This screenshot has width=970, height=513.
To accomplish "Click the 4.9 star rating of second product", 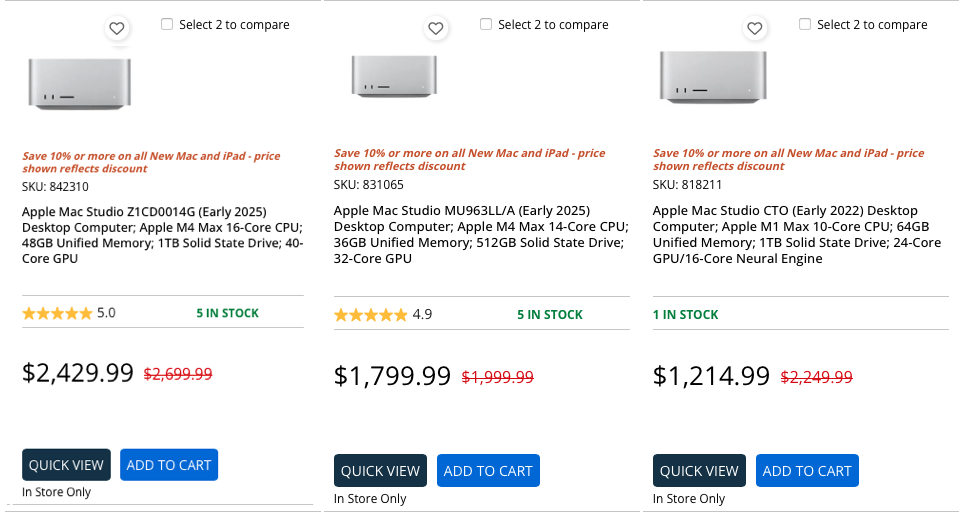I will coord(382,315).
